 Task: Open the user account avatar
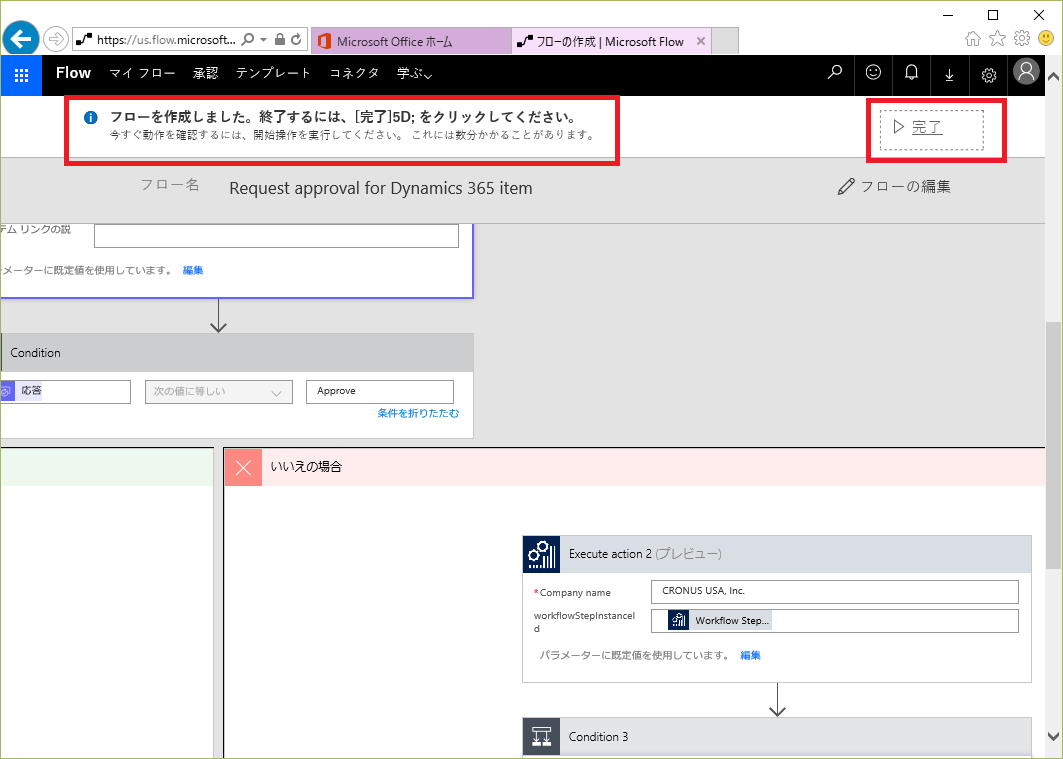tap(1026, 71)
